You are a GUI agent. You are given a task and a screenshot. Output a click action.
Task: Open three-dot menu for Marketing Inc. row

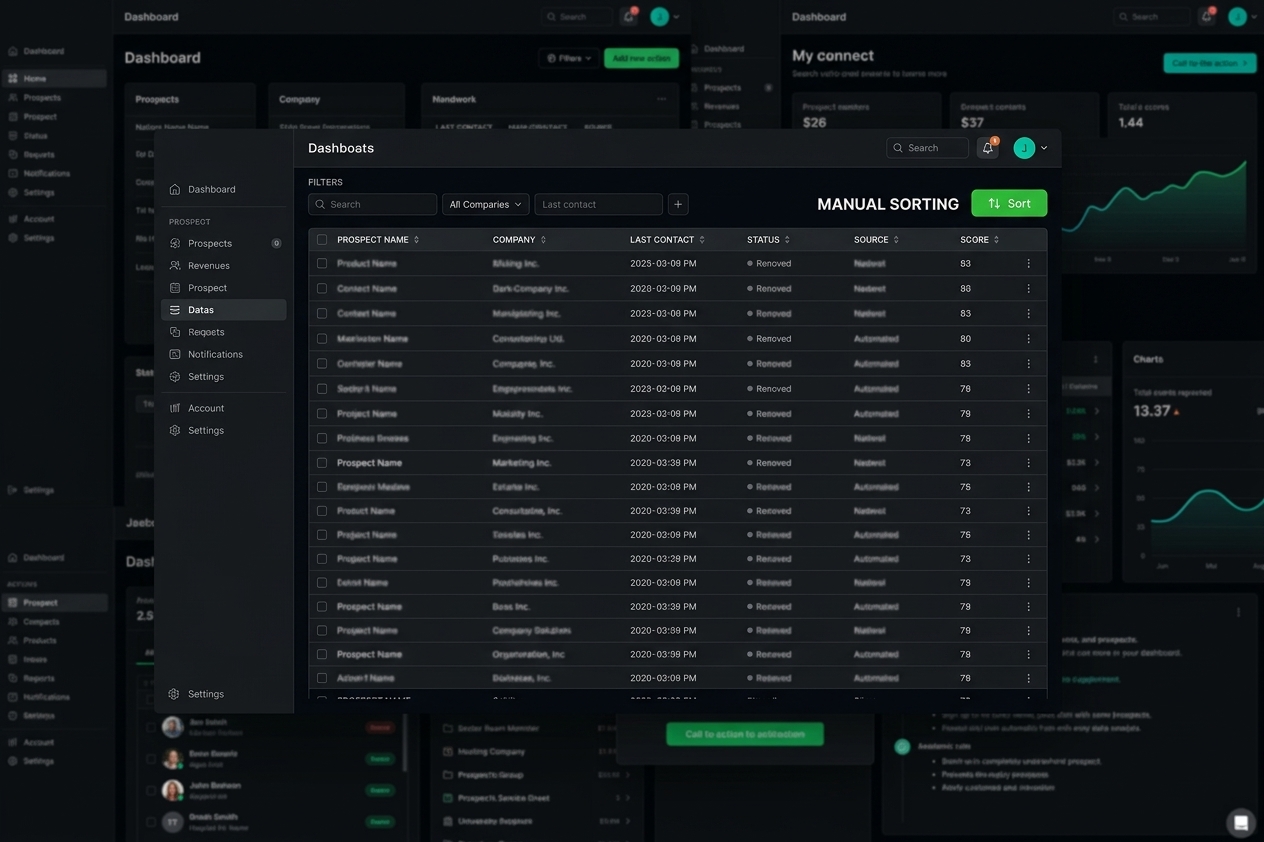coord(1028,463)
